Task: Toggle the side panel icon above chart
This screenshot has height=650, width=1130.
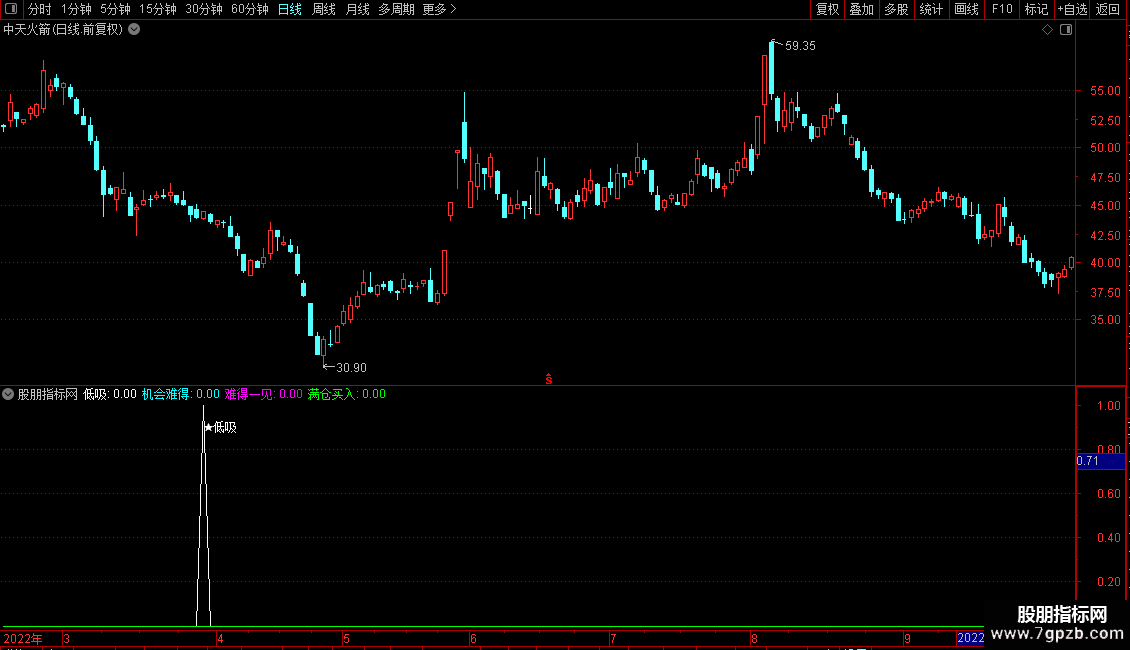Action: [x=1066, y=30]
